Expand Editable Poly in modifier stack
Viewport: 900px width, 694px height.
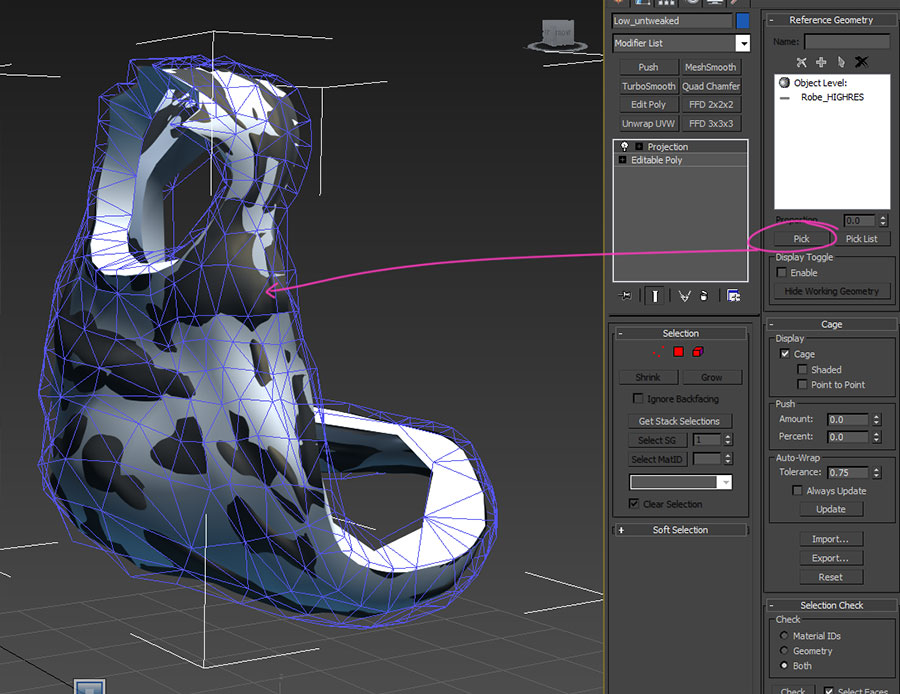tap(622, 160)
